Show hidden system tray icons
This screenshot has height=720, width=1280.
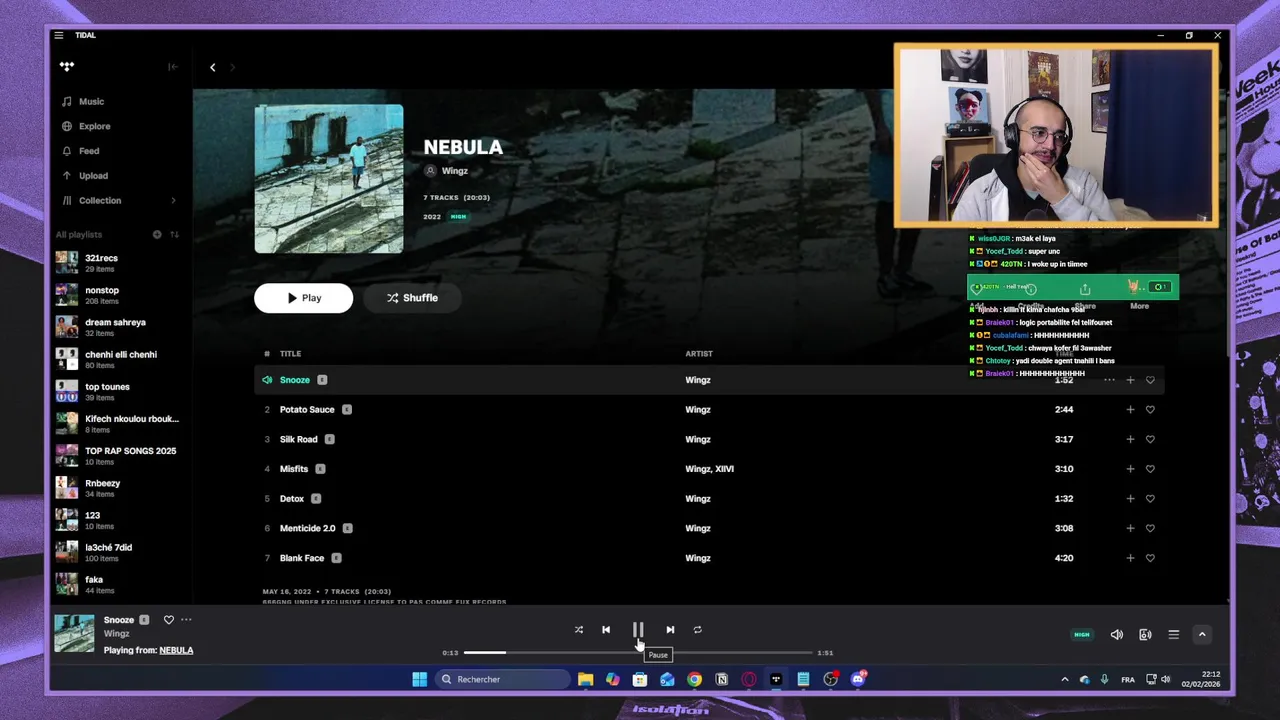[1064, 679]
